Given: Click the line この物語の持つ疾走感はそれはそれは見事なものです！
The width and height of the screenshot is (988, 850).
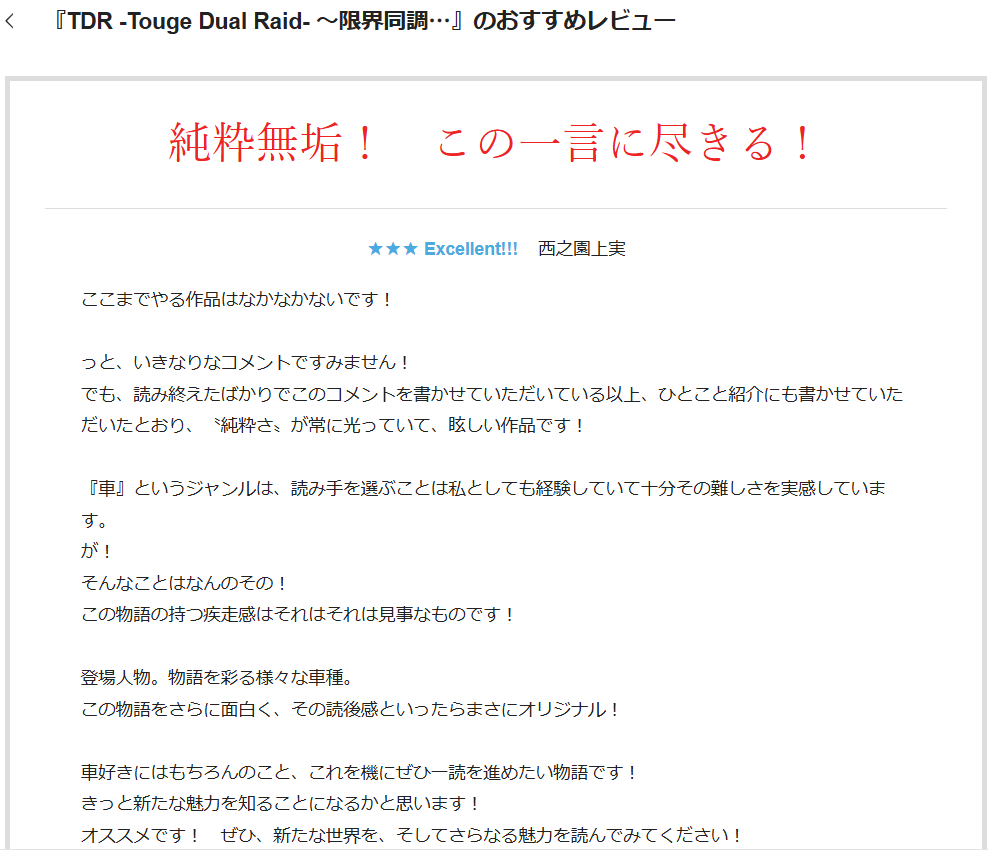Looking at the screenshot, I should 298,614.
